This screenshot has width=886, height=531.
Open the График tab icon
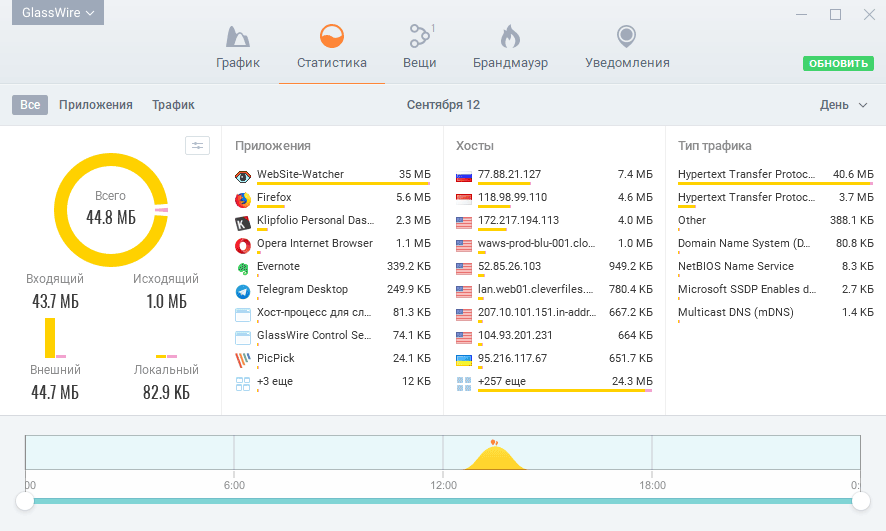point(237,37)
